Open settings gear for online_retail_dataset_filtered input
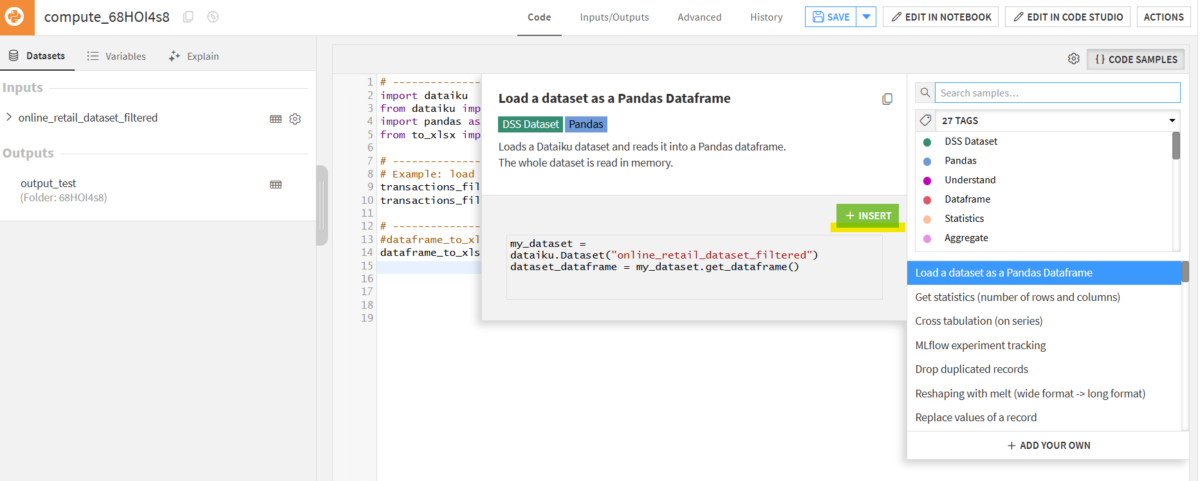The height and width of the screenshot is (481, 1200). 295,118
